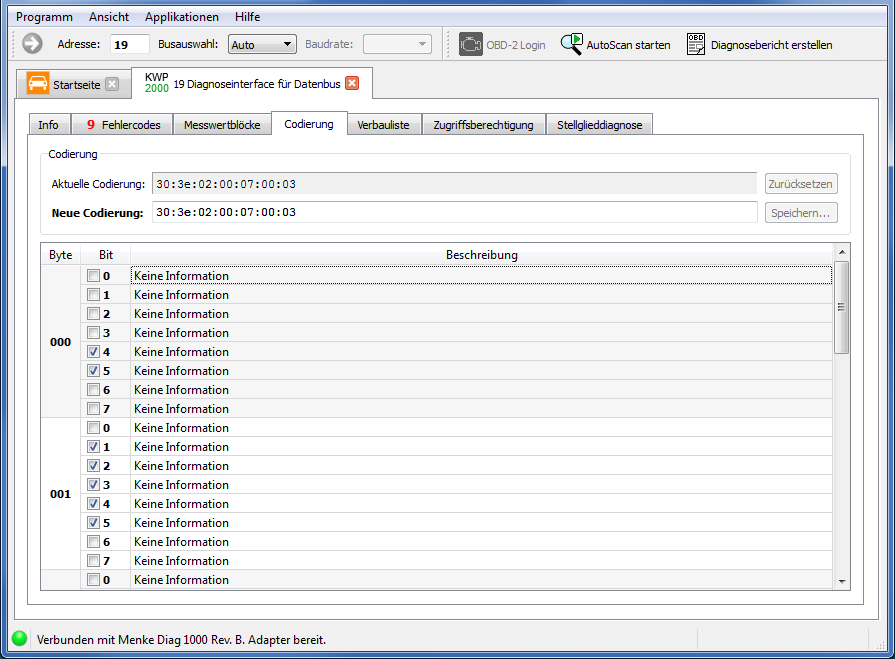Click the gray arrow connect icon
Viewport: 895px width, 659px height.
tap(32, 44)
